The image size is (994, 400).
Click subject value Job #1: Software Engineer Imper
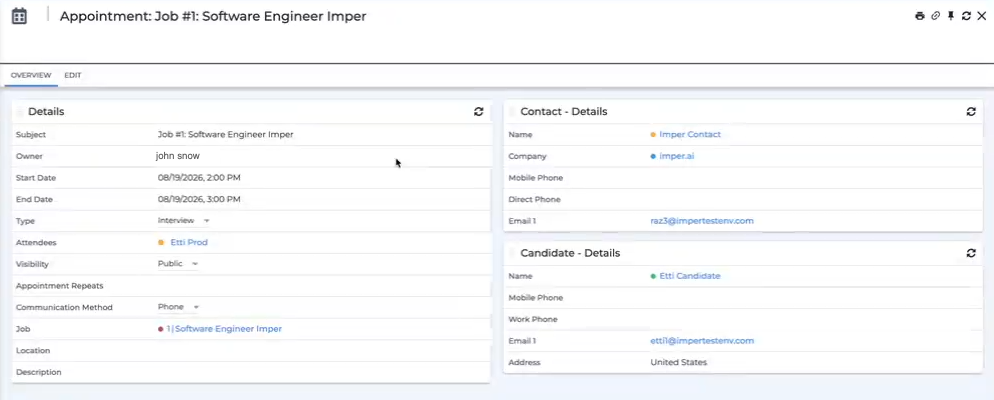[x=226, y=134]
